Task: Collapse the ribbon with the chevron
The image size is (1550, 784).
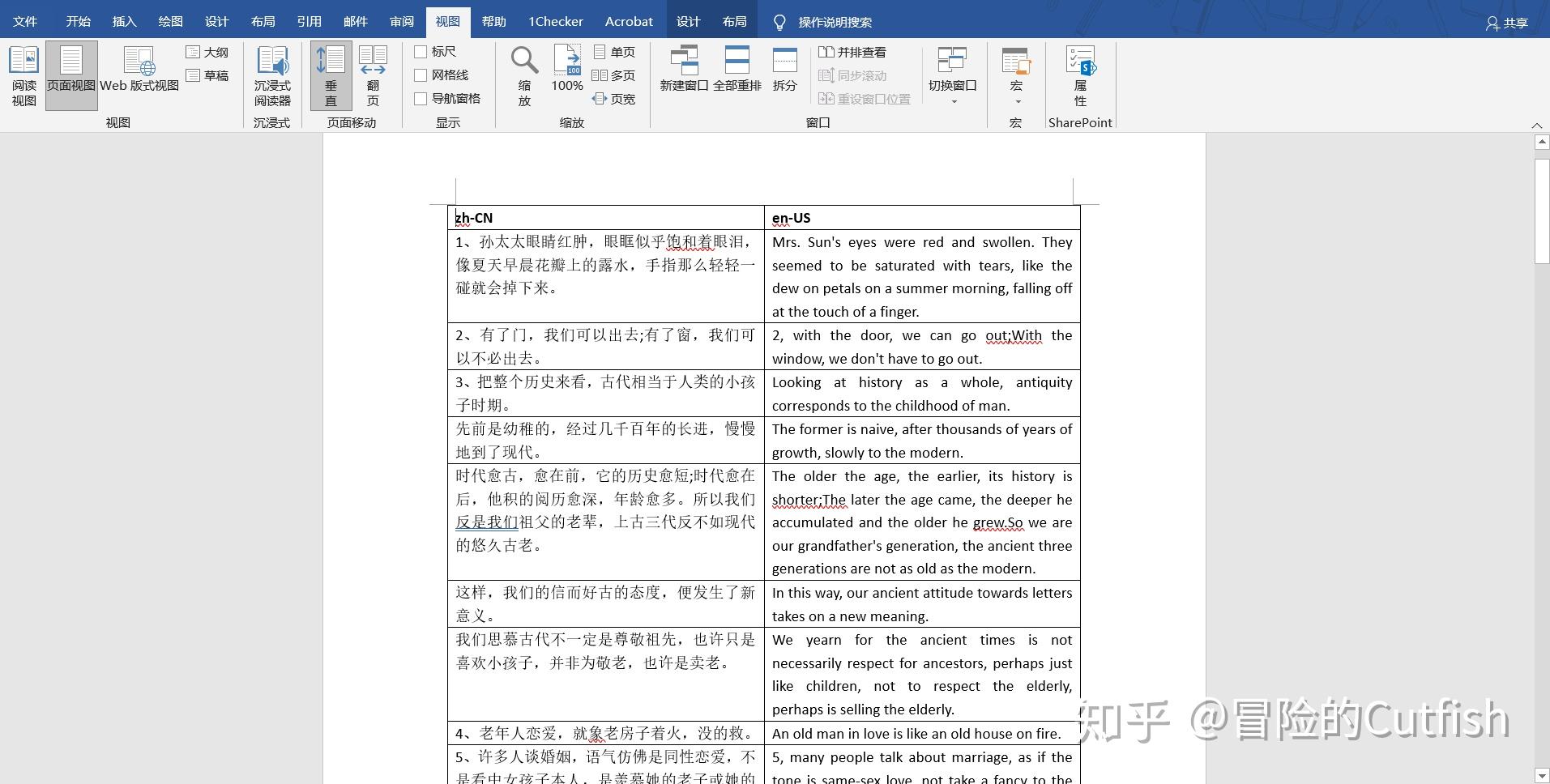Action: [x=1537, y=126]
